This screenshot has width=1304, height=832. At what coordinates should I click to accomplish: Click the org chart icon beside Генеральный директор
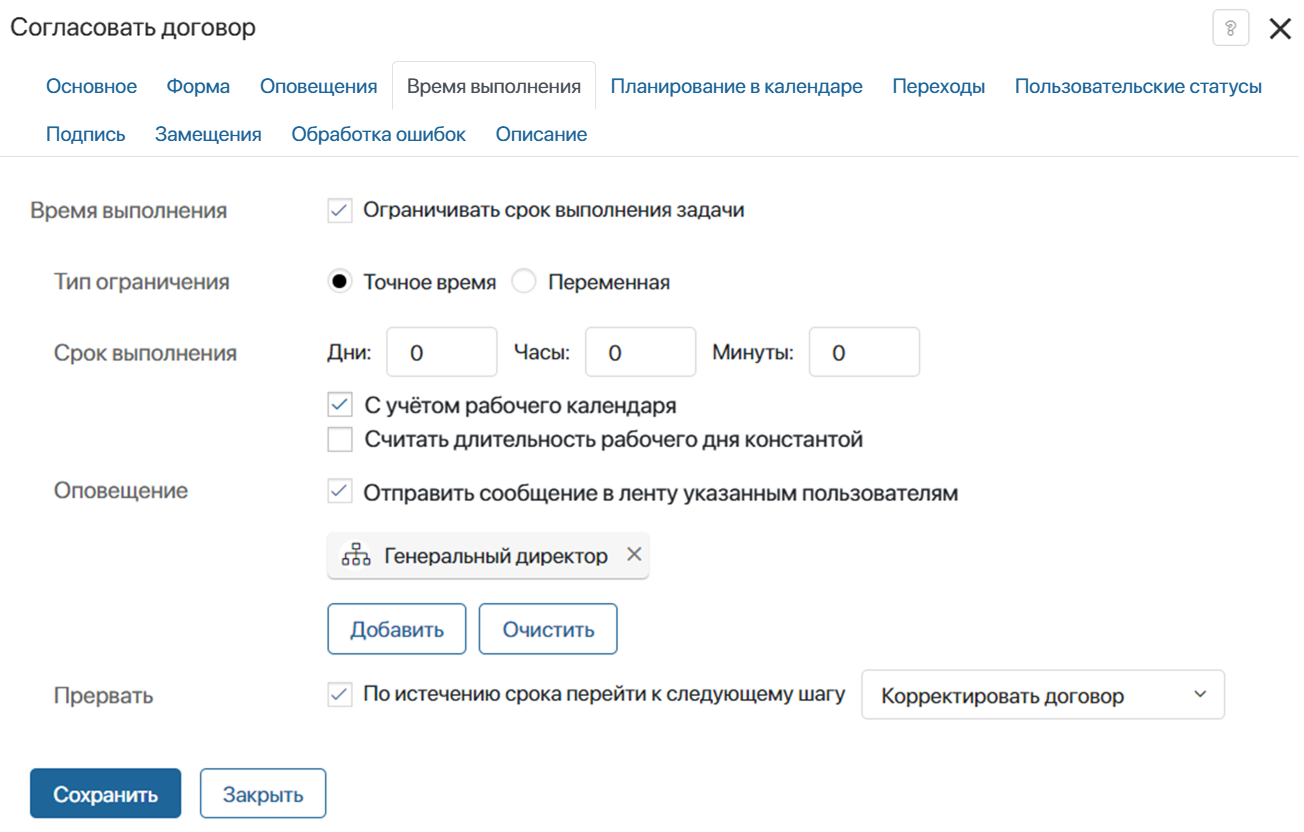[x=356, y=556]
